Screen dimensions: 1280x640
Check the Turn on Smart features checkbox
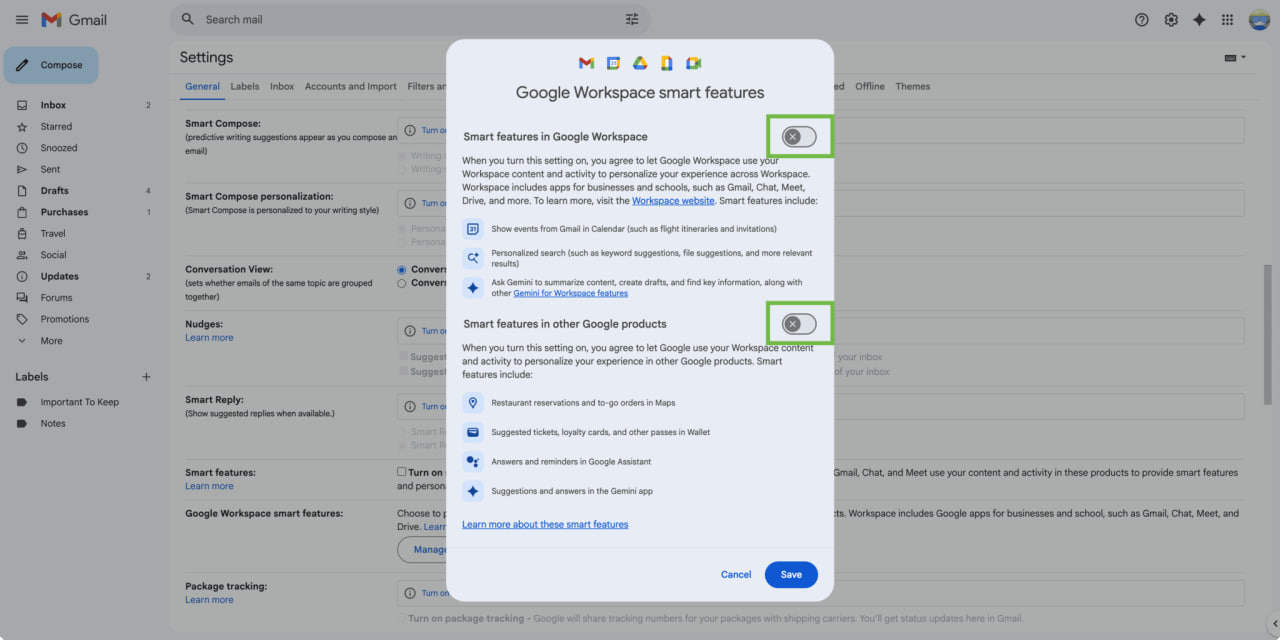pos(402,472)
